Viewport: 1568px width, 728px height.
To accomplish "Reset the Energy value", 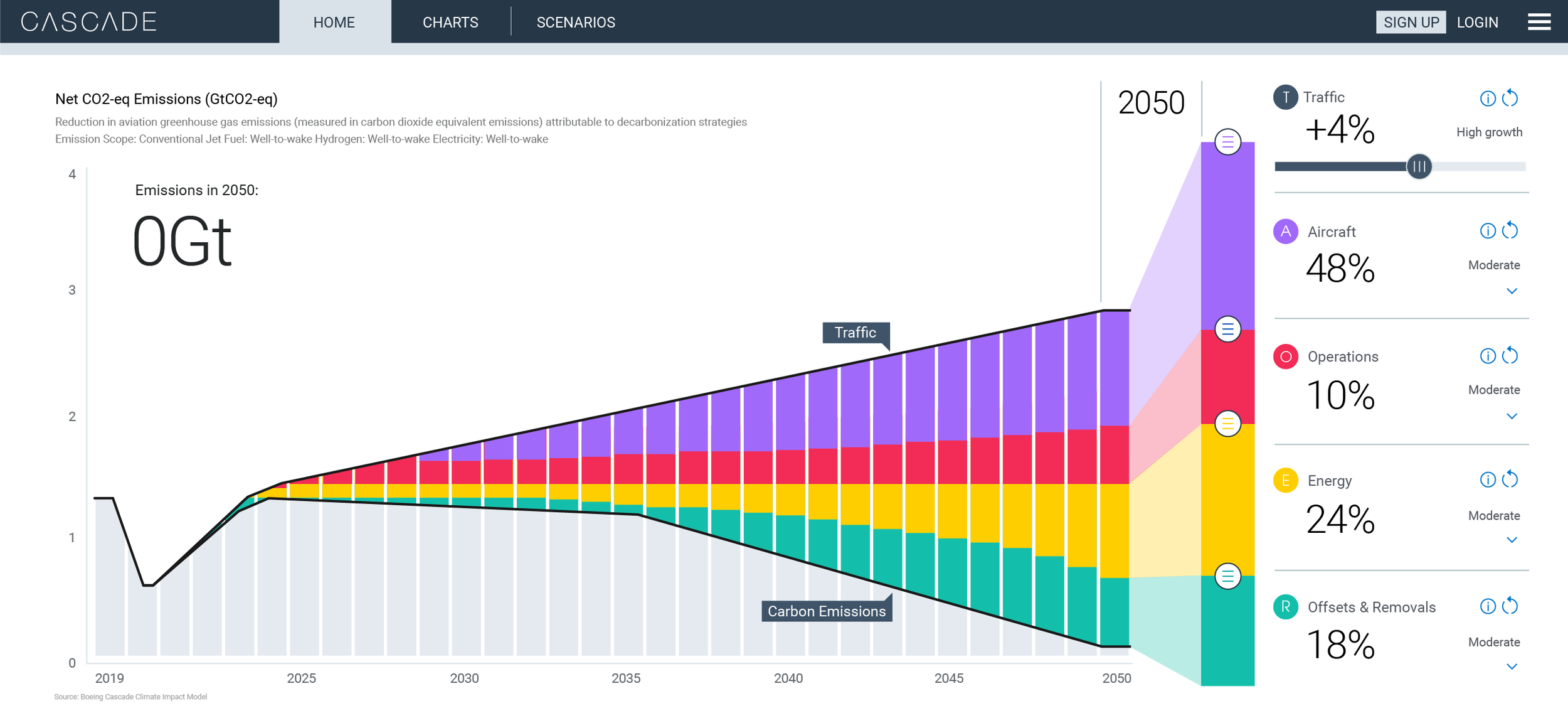I will [x=1510, y=479].
